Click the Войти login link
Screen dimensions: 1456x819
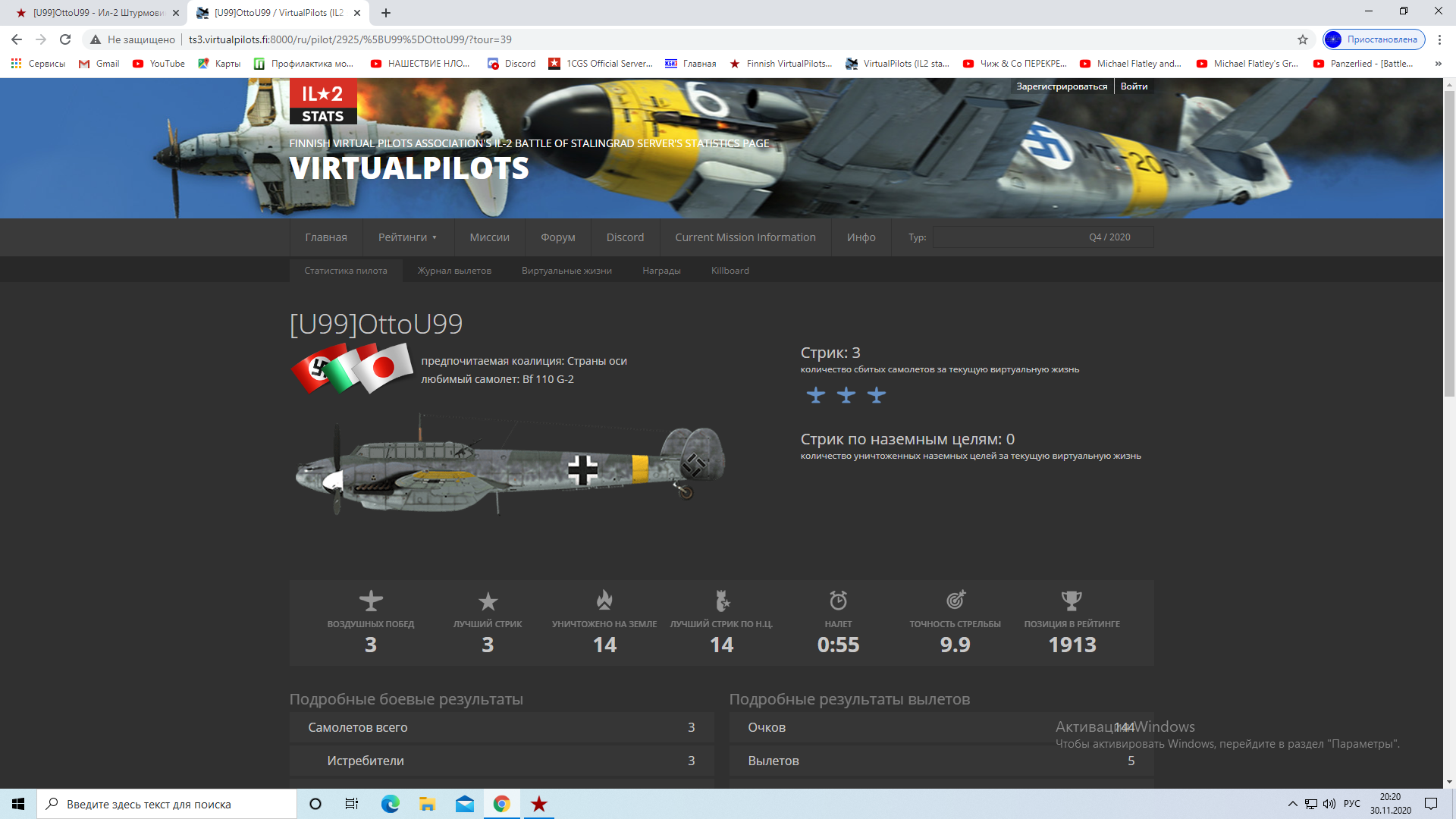1134,86
